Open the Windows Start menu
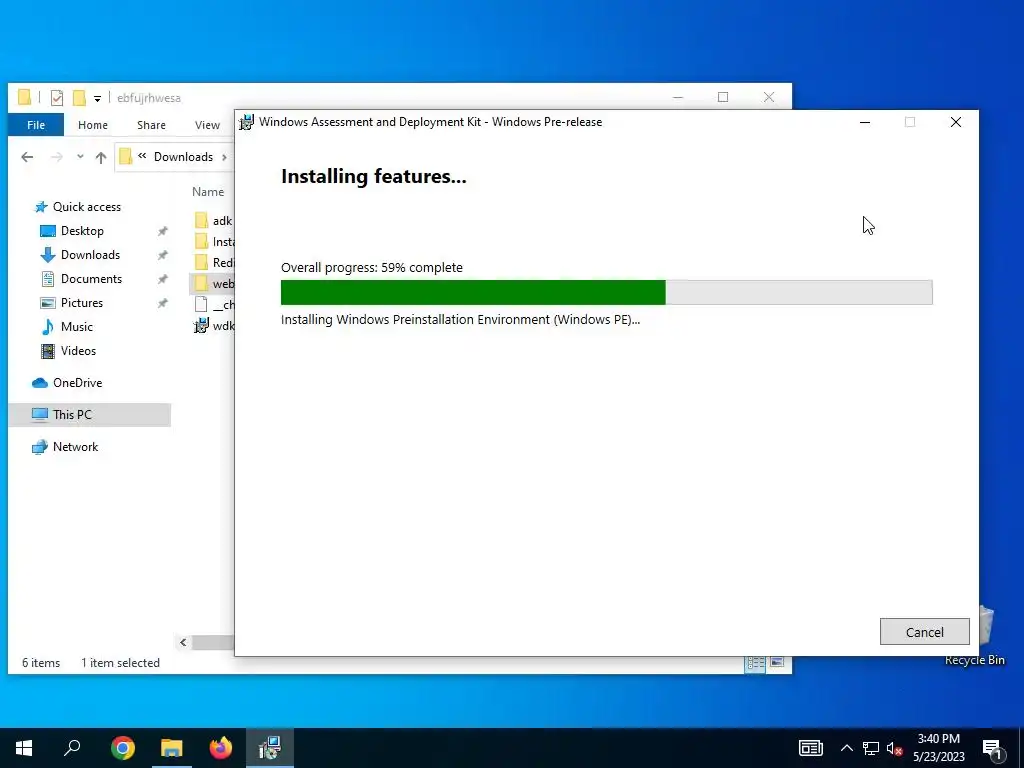This screenshot has width=1024, height=768. click(x=24, y=748)
